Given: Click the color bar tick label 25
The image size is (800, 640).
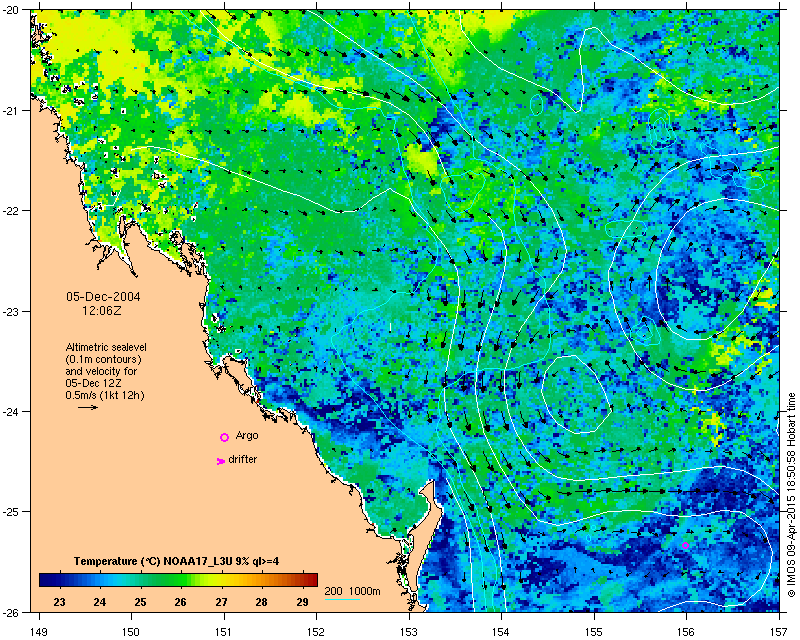Looking at the screenshot, I should 140,602.
